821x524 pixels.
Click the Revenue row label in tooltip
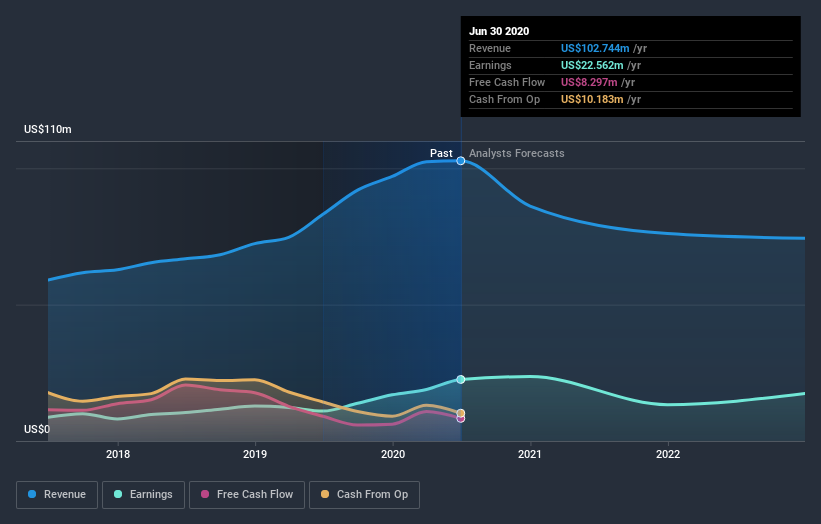coord(490,48)
